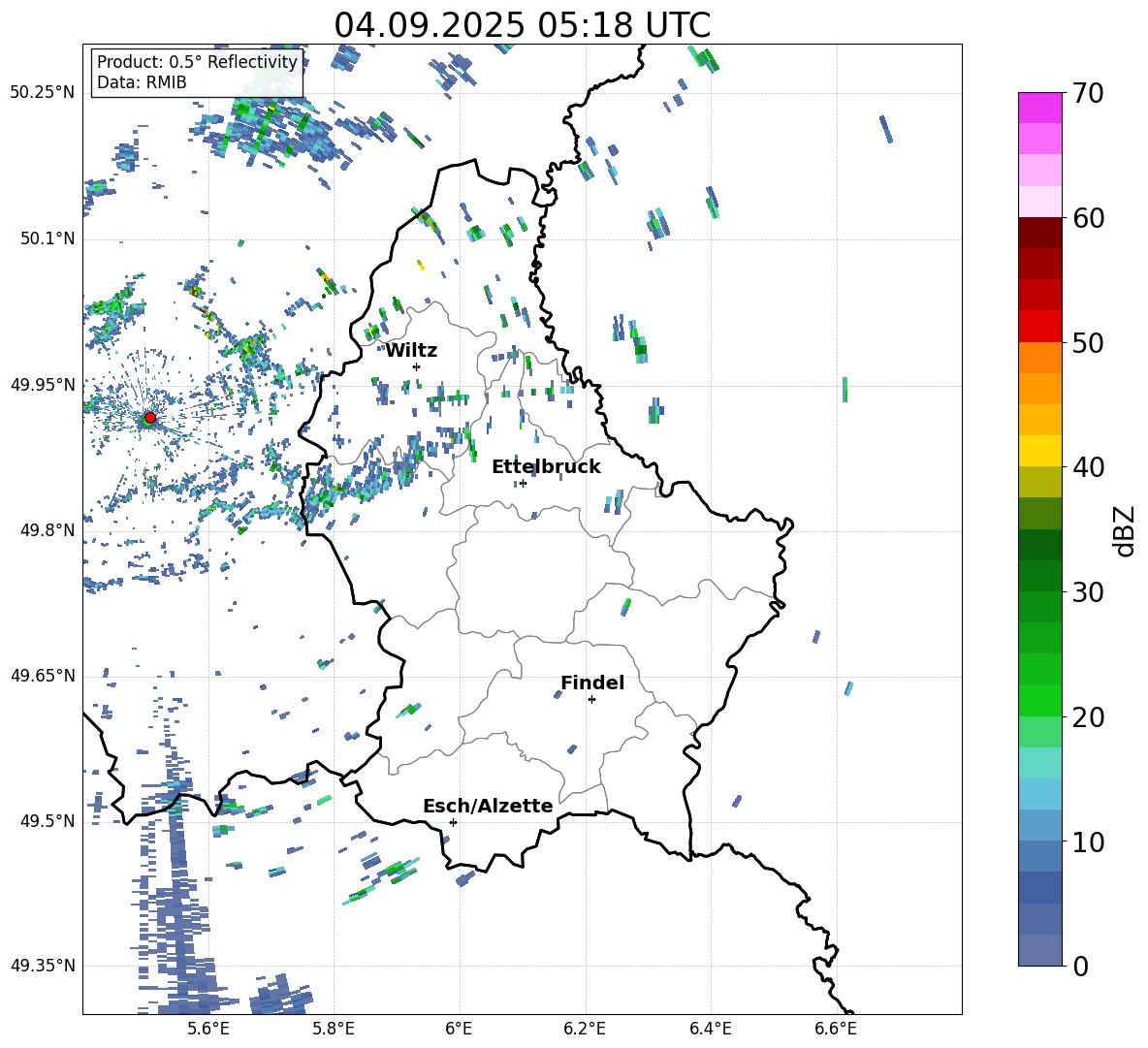Click the Ettelbruck station cross marker
This screenshot has height=1048, width=1148.
(x=523, y=483)
